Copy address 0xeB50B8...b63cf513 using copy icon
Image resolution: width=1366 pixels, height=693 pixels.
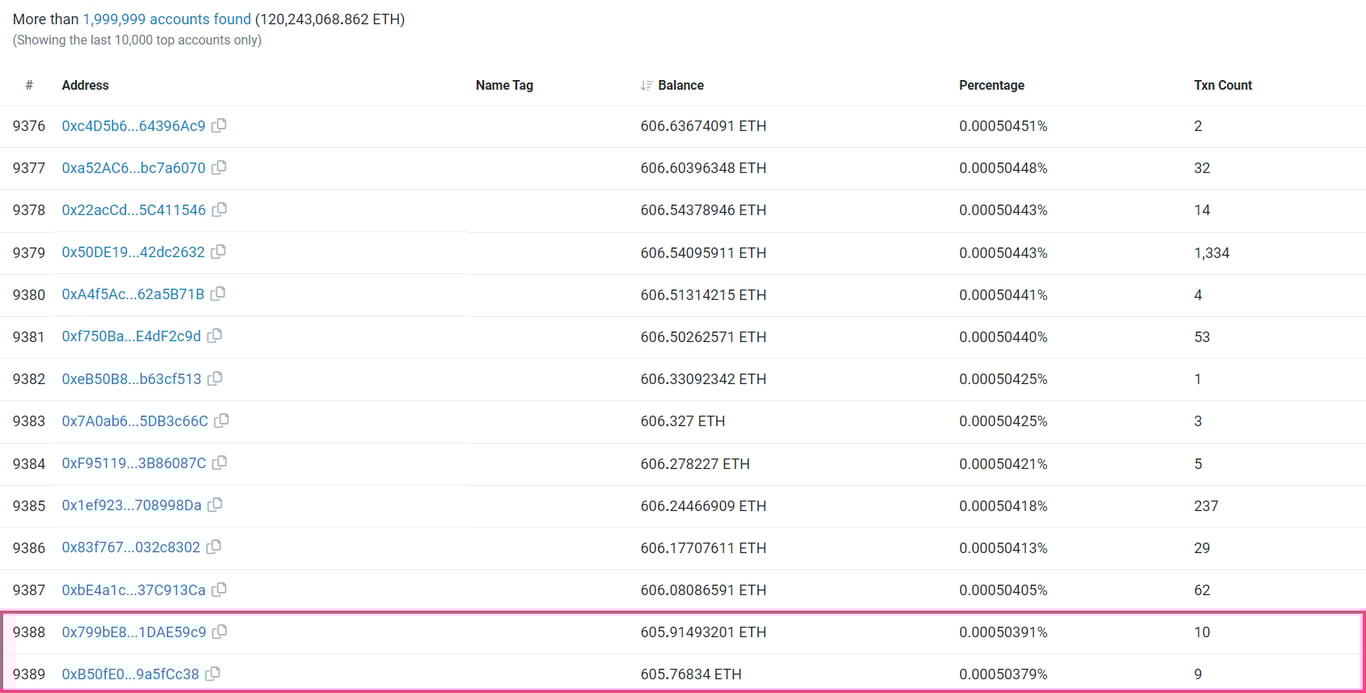216,379
